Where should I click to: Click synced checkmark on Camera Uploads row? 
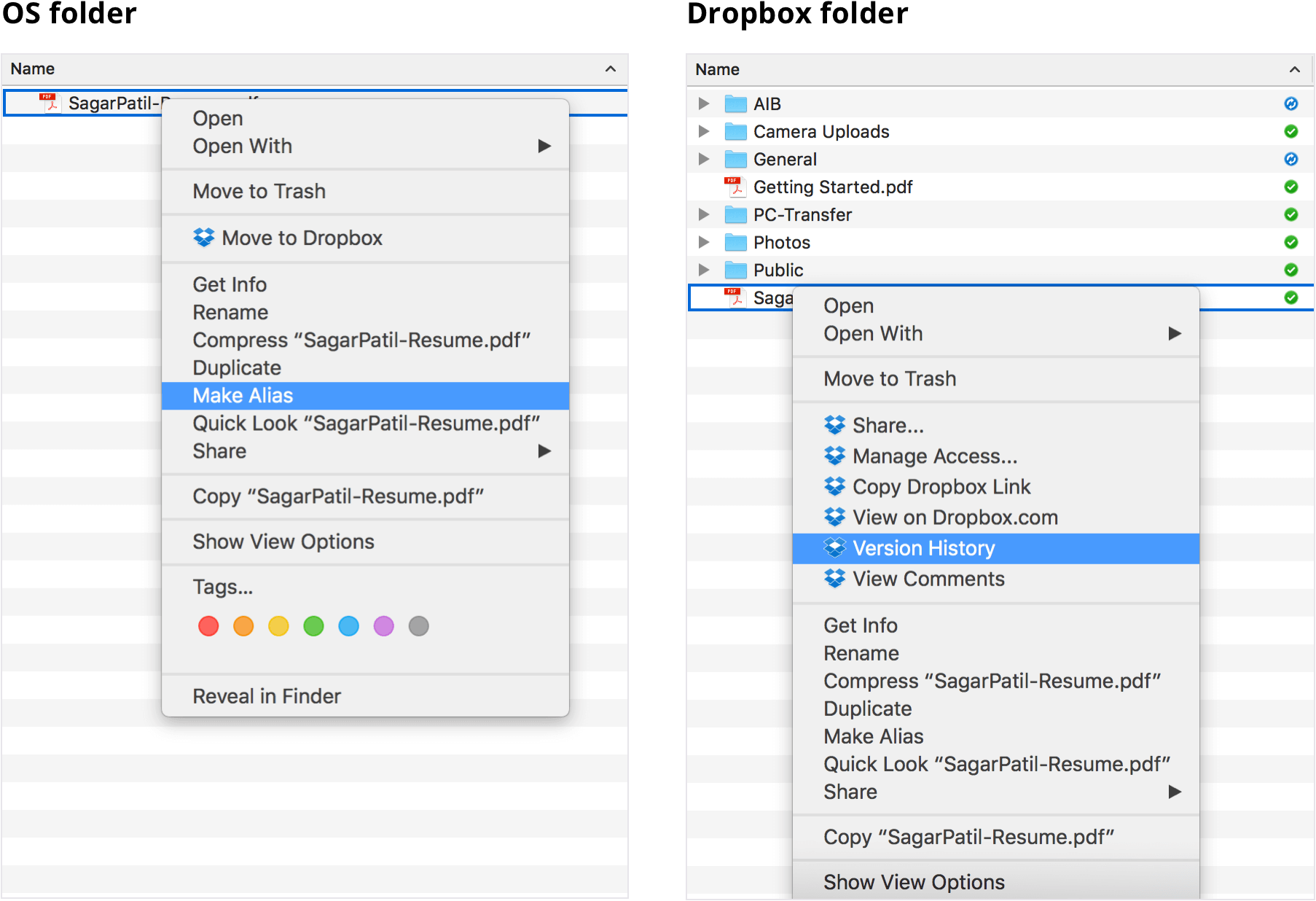(1290, 131)
